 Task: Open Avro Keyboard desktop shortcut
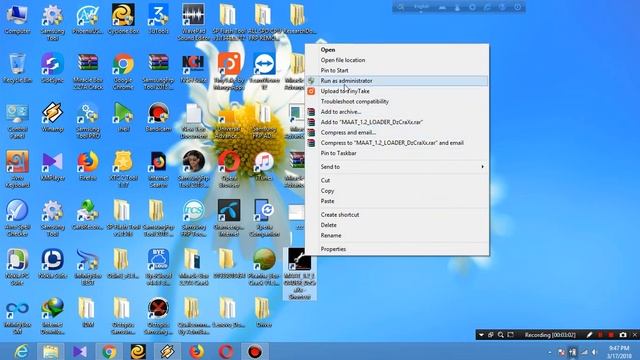[x=17, y=169]
